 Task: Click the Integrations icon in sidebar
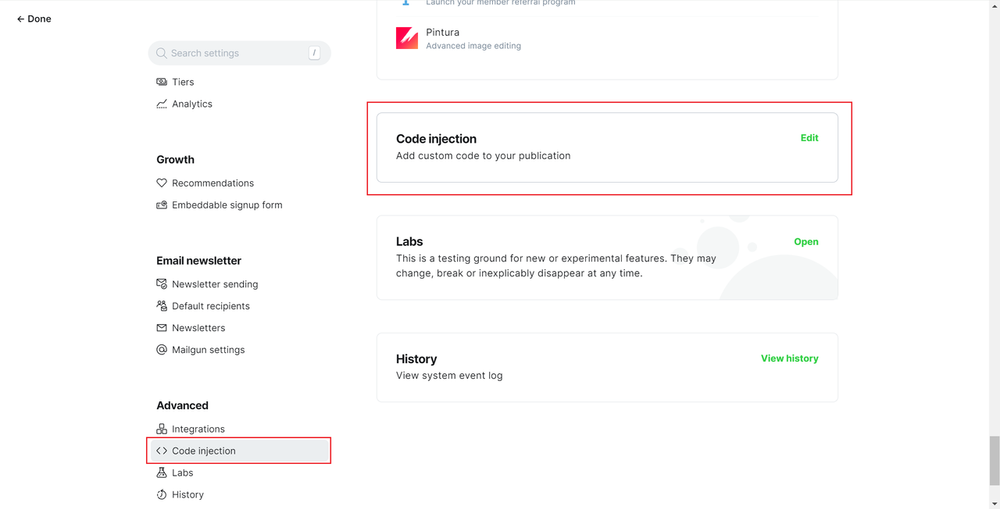click(162, 429)
